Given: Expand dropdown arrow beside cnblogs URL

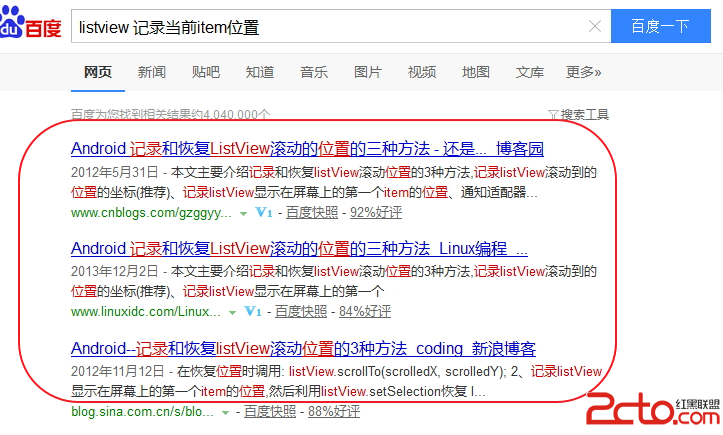Looking at the screenshot, I should [x=243, y=214].
